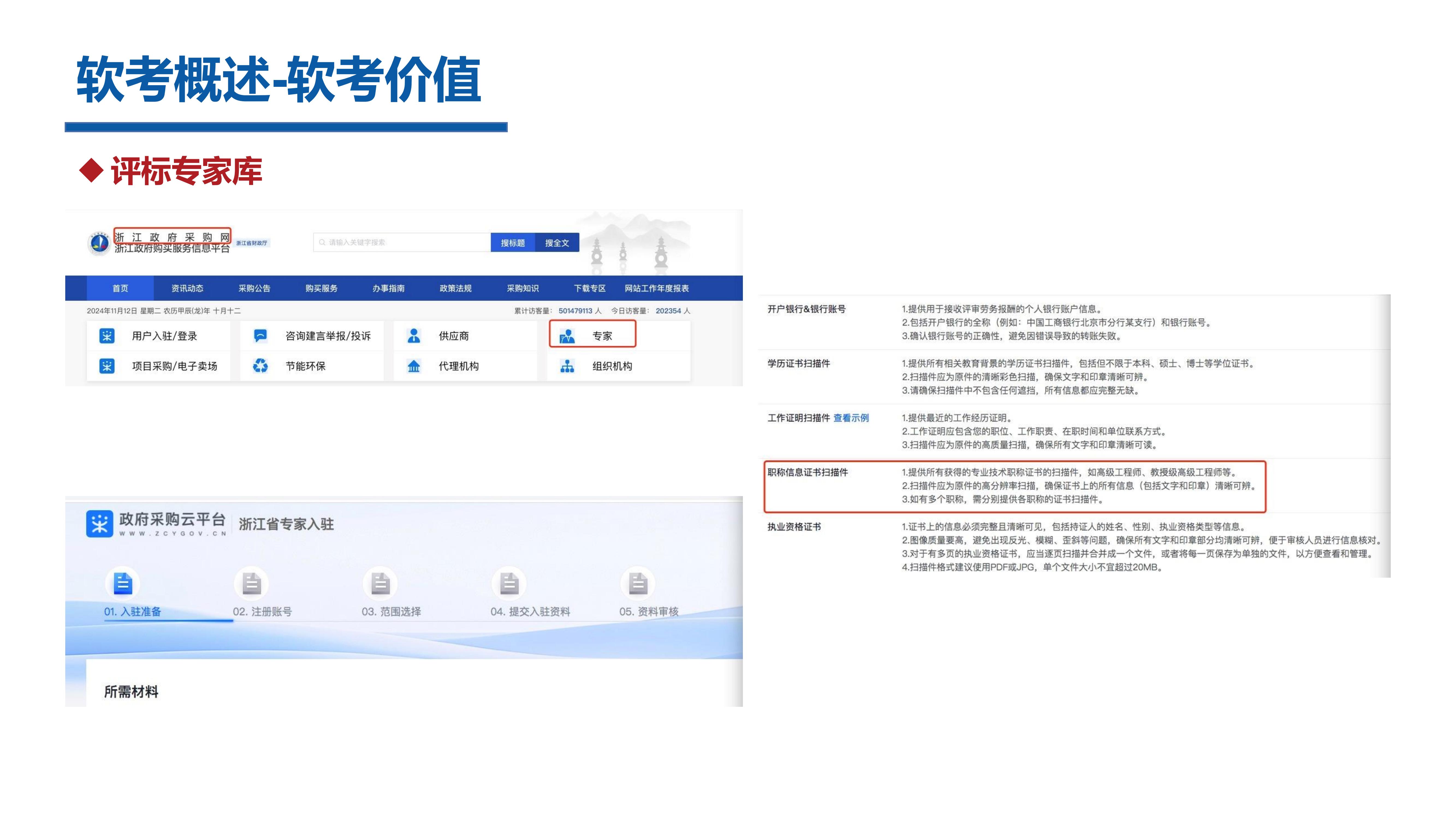This screenshot has width=1456, height=819.
Task: Click the 代理机构 agency building icon
Action: tap(414, 366)
